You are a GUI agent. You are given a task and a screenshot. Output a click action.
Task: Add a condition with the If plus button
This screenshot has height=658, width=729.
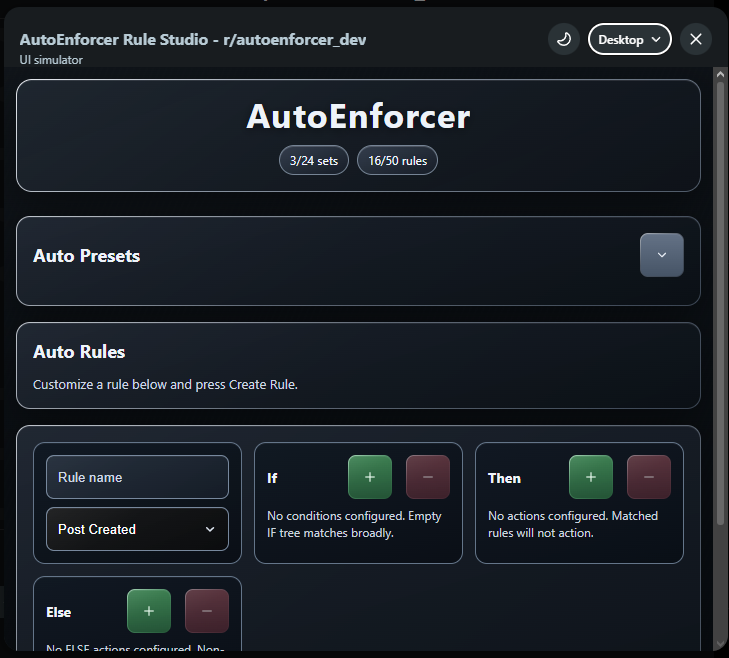pyautogui.click(x=370, y=477)
